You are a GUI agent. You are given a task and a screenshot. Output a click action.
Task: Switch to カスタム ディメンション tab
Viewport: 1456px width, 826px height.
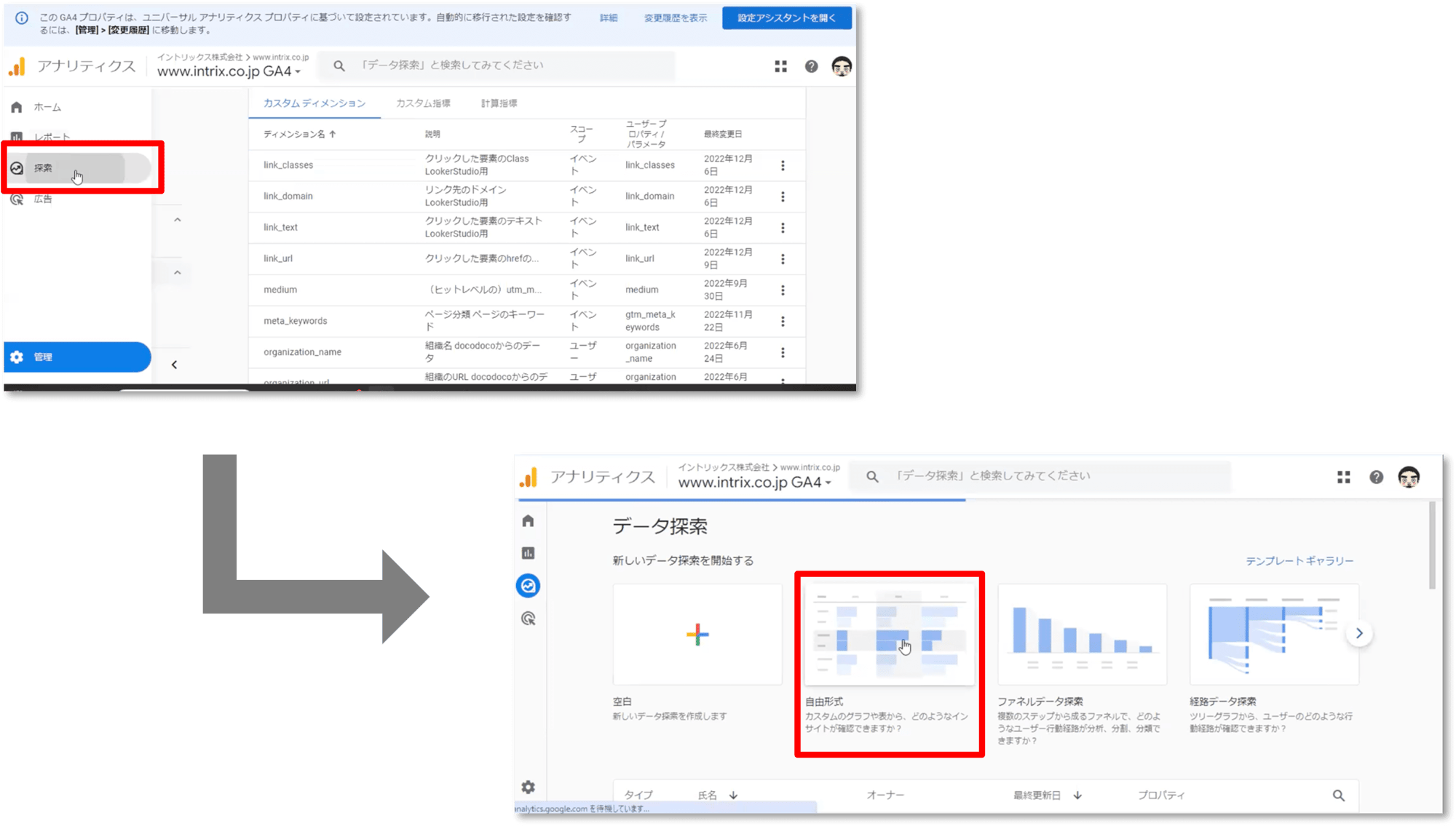pyautogui.click(x=314, y=103)
